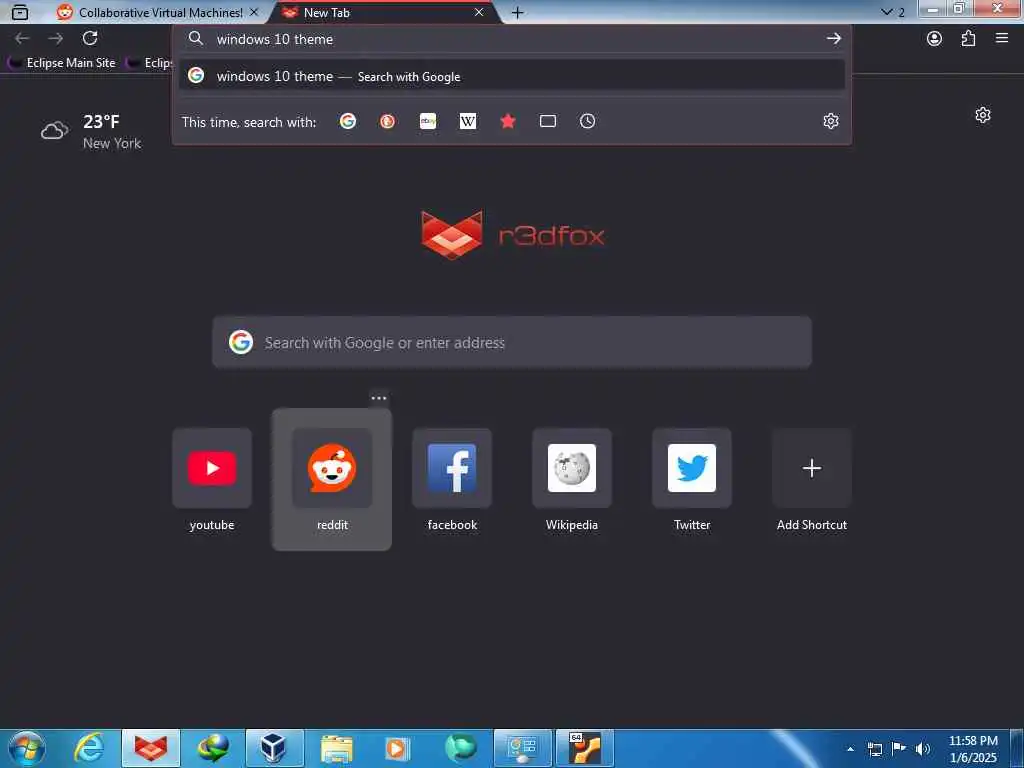Screen dimensions: 1024x768
Task: Close the New Tab tab
Action: click(x=479, y=12)
